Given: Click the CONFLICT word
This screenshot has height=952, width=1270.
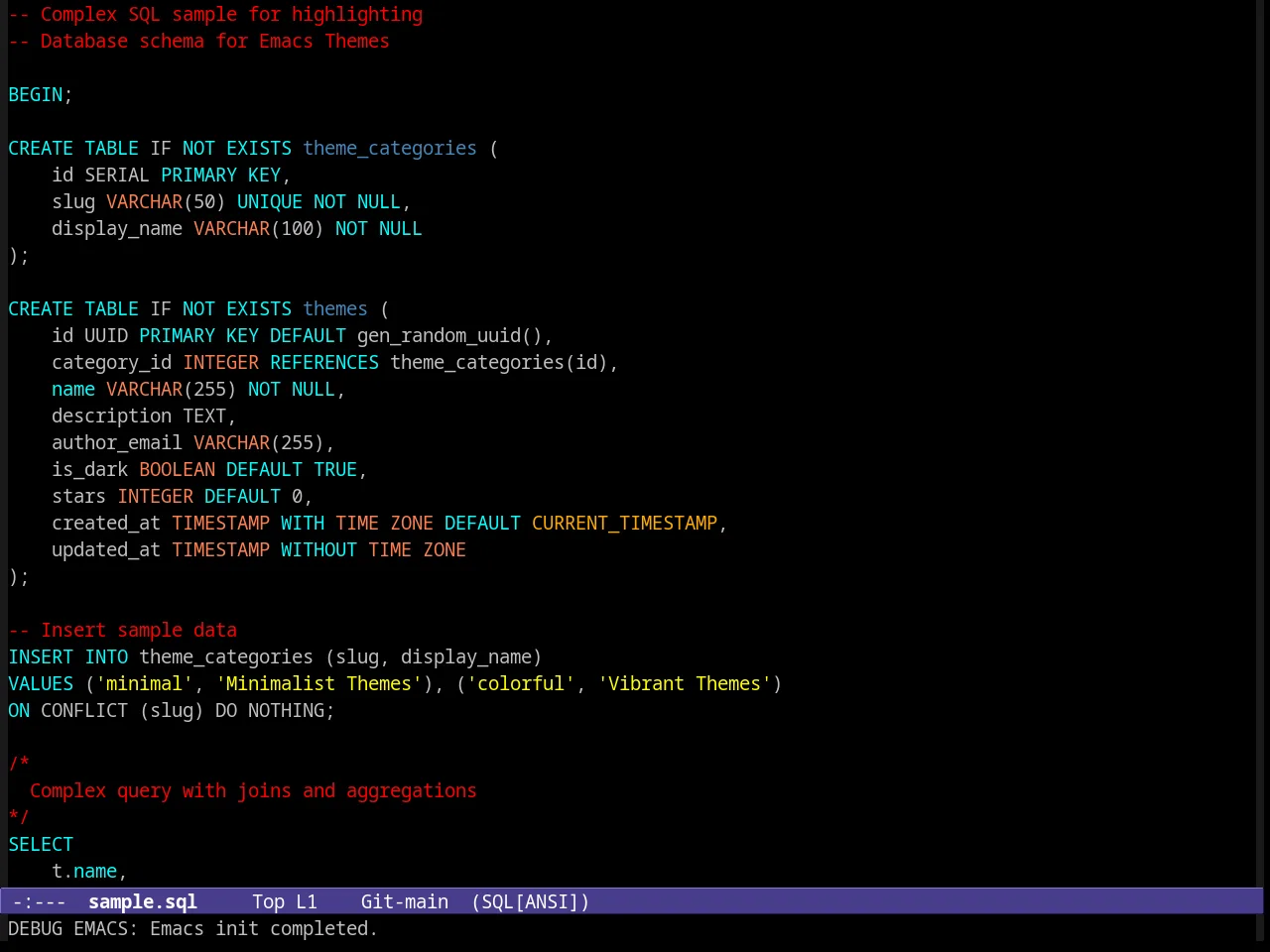Looking at the screenshot, I should tap(84, 710).
